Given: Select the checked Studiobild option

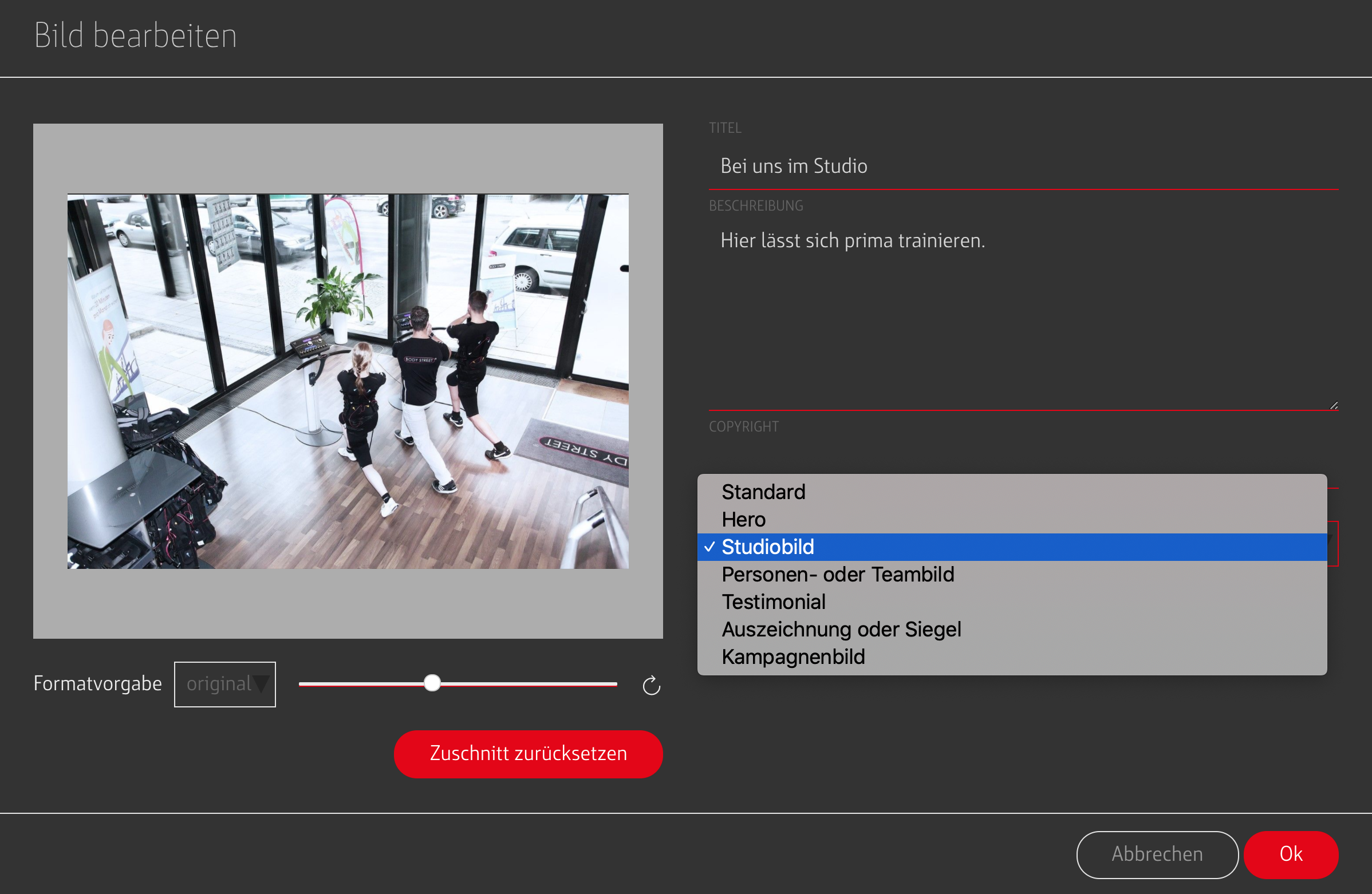Looking at the screenshot, I should (767, 547).
